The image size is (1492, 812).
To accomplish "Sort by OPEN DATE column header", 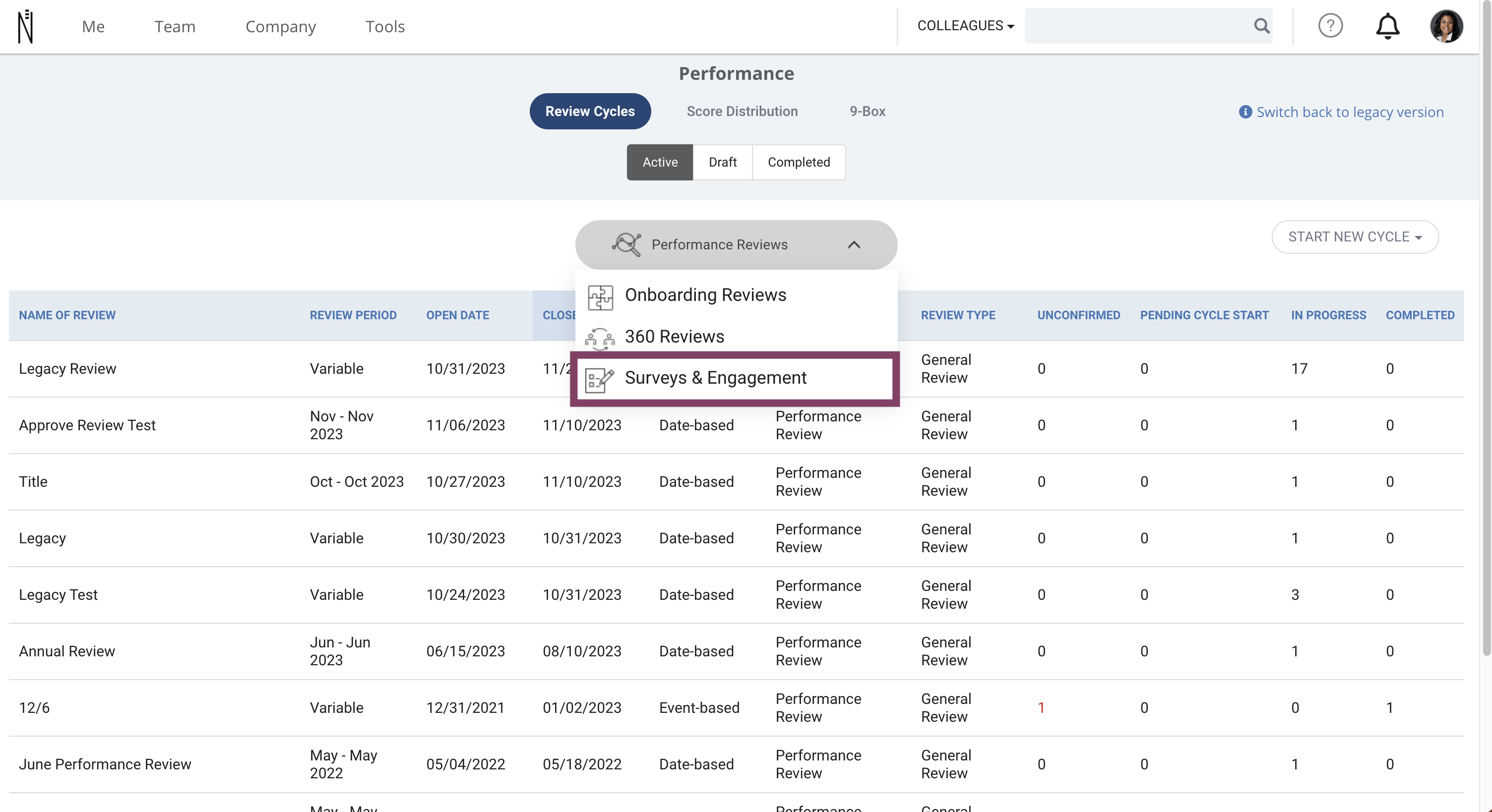I will click(x=457, y=315).
